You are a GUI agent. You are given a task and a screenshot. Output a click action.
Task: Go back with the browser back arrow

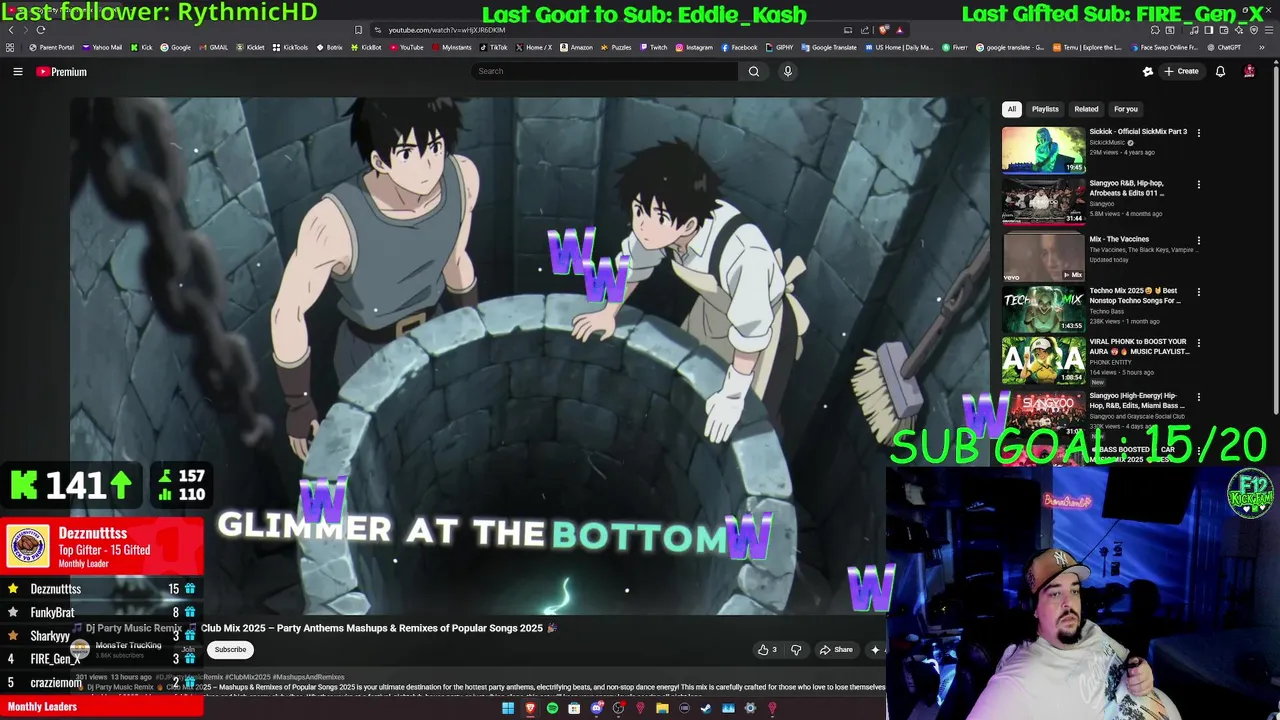pyautogui.click(x=11, y=30)
